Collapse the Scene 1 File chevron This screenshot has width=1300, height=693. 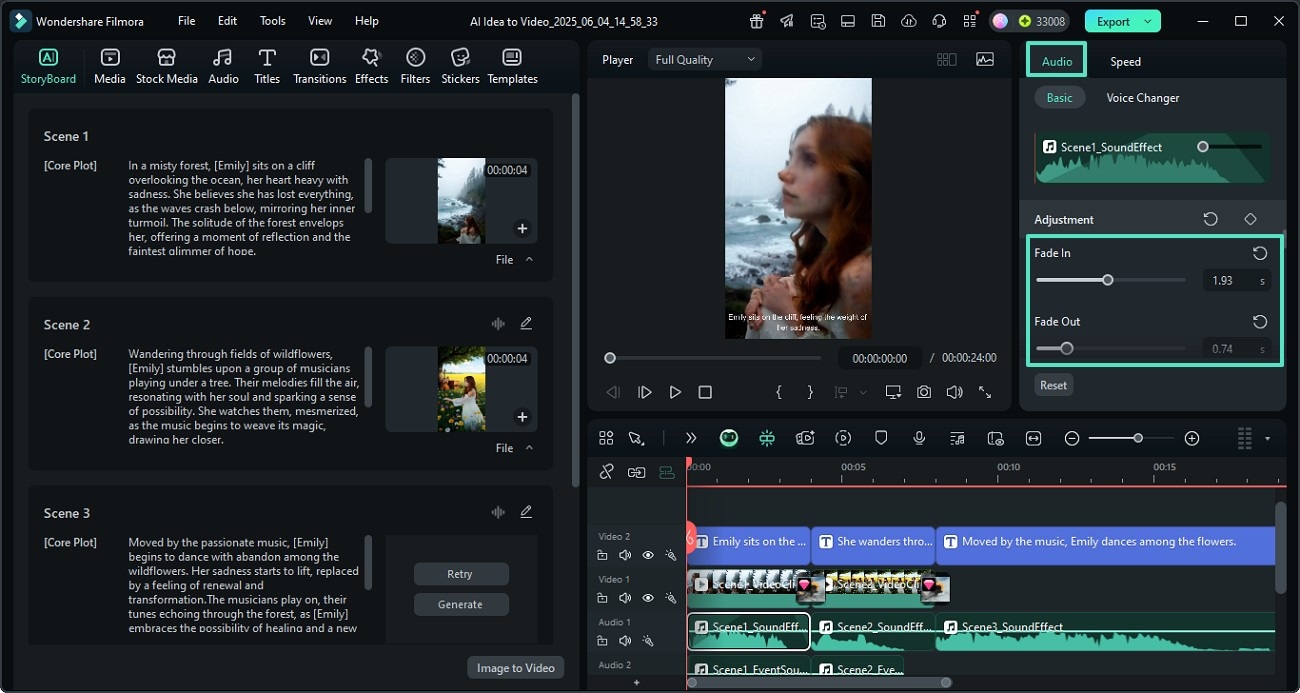pyautogui.click(x=529, y=259)
